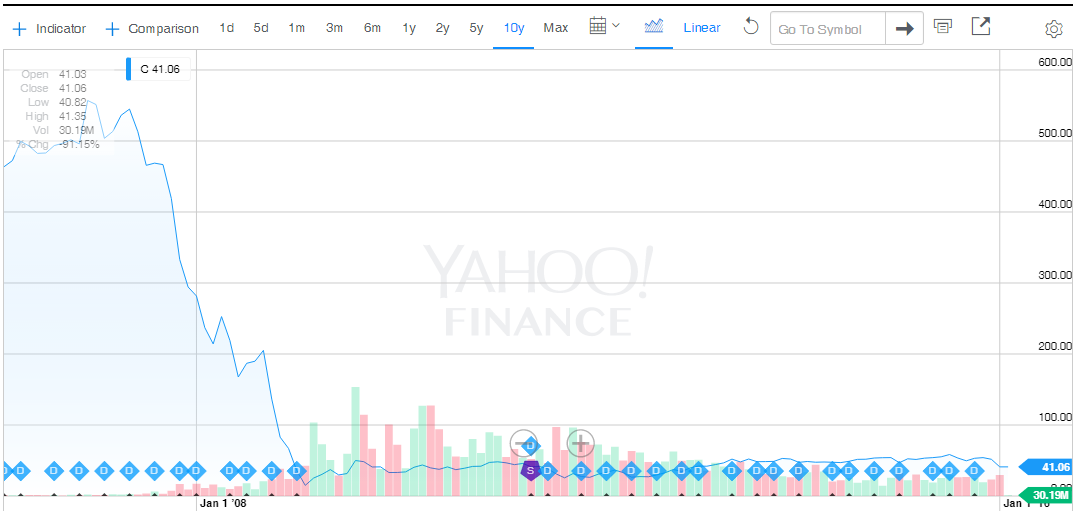This screenshot has width=1082, height=514.
Task: Select the purple S split marker
Action: click(530, 471)
